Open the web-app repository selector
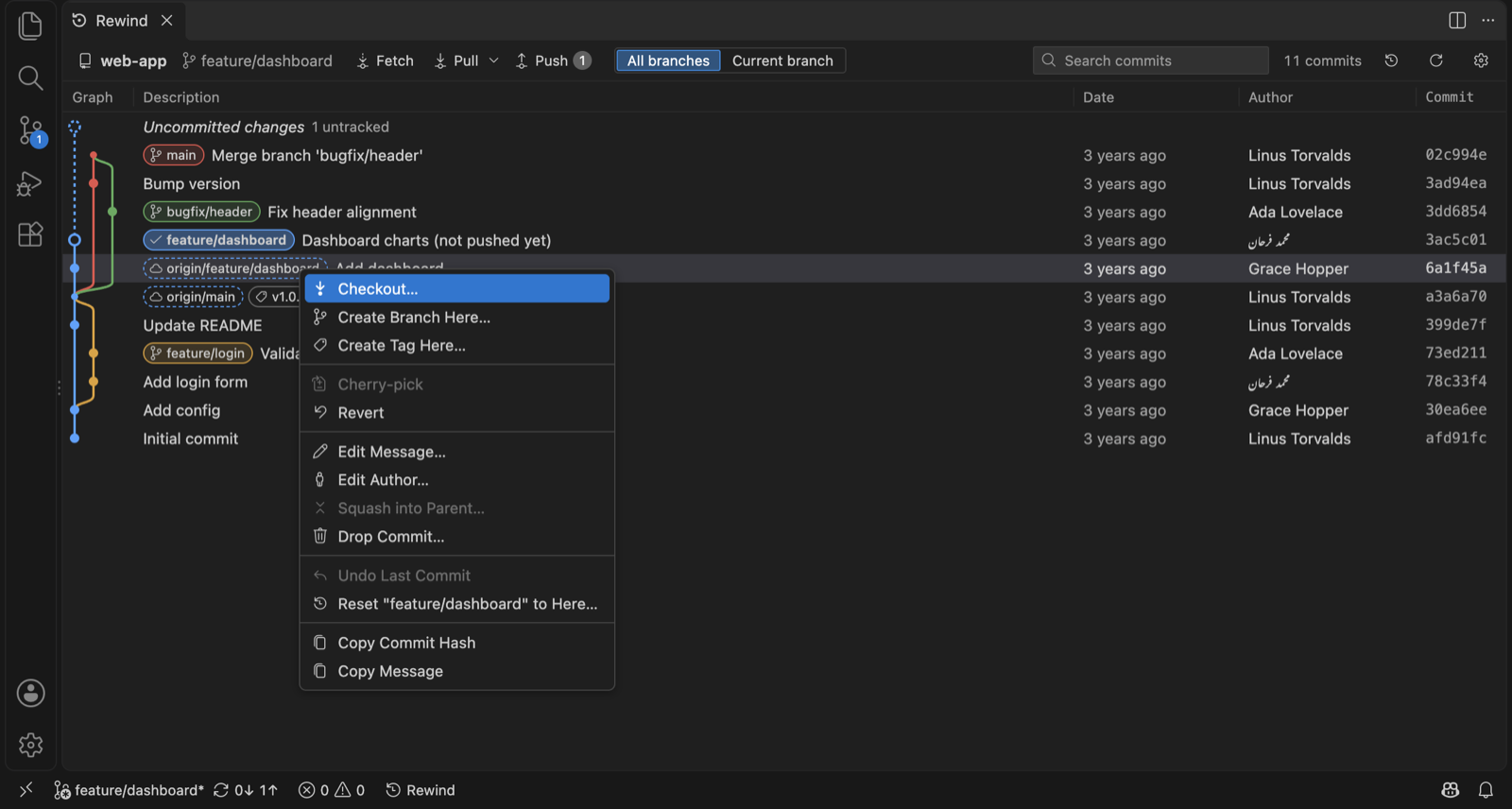This screenshot has width=1512, height=809. click(122, 60)
